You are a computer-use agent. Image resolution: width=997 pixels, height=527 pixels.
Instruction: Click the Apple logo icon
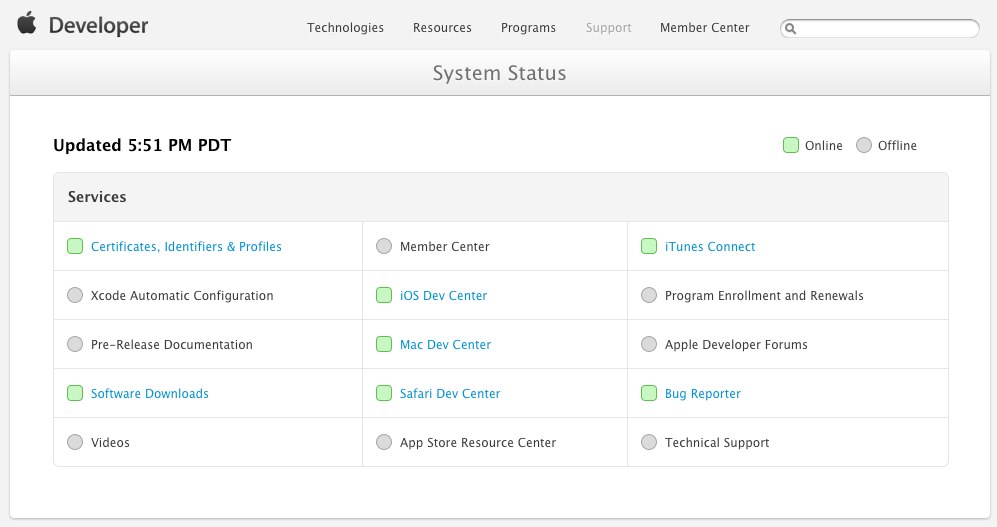pos(26,25)
